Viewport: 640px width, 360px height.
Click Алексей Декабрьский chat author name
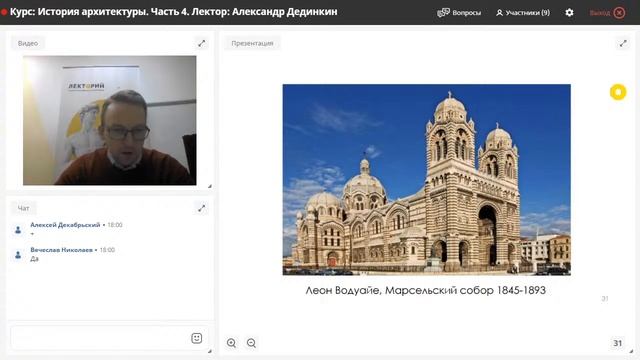pyautogui.click(x=65, y=225)
